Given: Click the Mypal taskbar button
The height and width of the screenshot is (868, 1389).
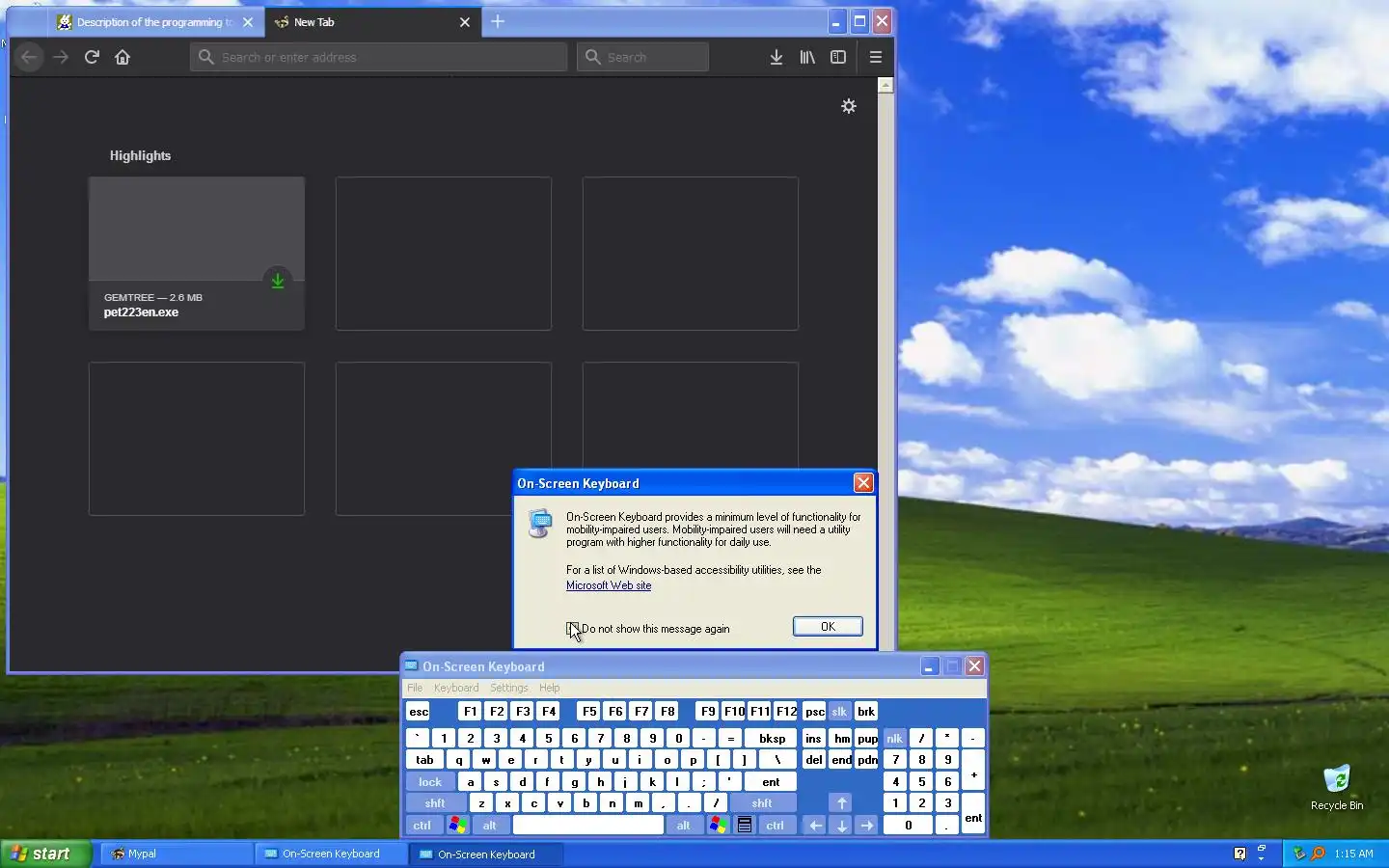Looking at the screenshot, I should pos(177,854).
